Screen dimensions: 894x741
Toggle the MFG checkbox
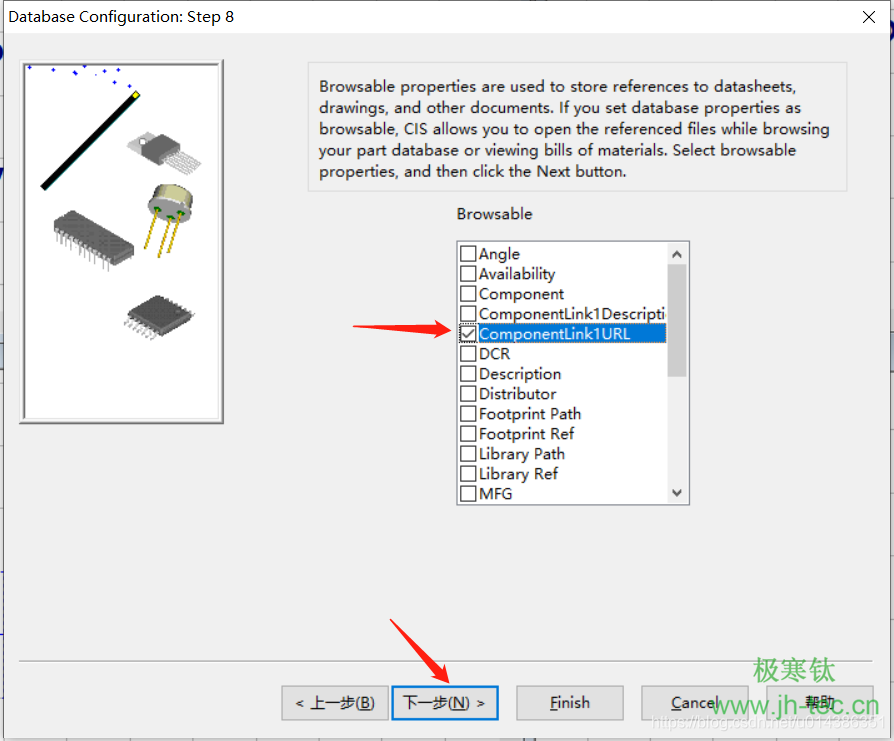pyautogui.click(x=468, y=494)
